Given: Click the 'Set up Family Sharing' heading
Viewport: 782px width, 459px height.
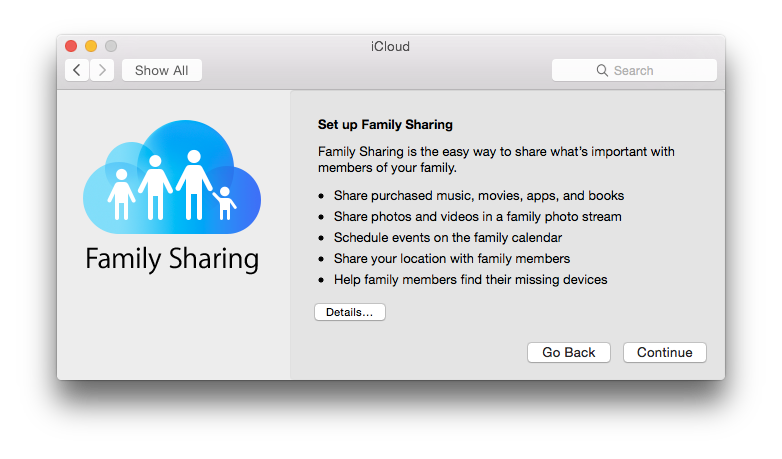Looking at the screenshot, I should (x=385, y=125).
